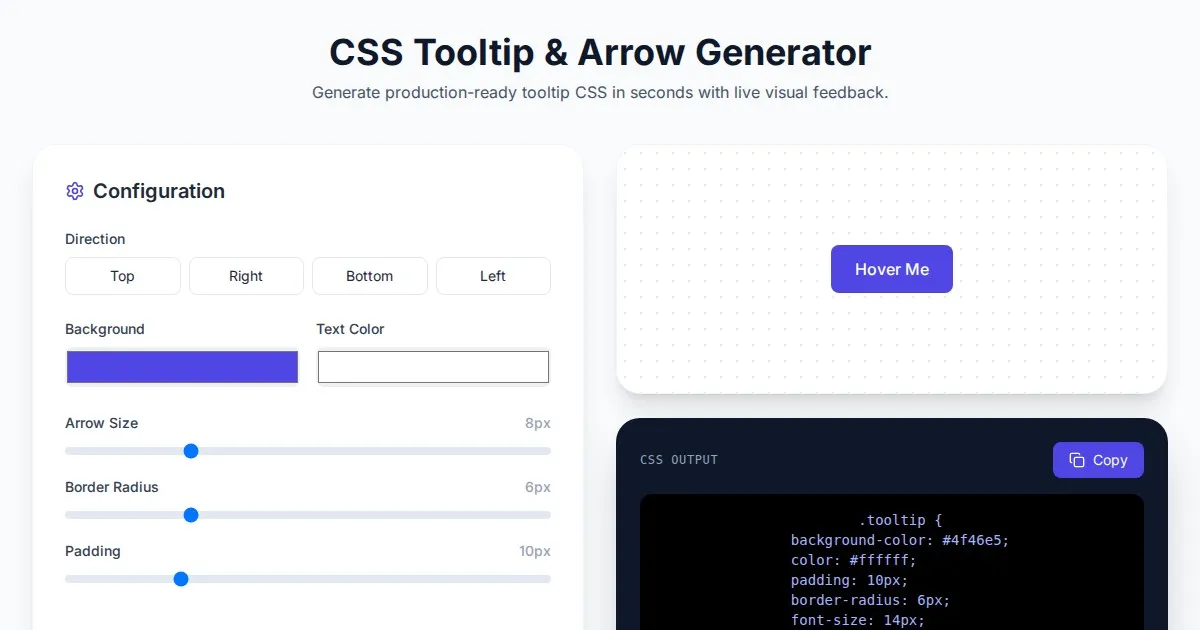Click the Arrow Size slider handle
1200x630 pixels.
click(191, 451)
